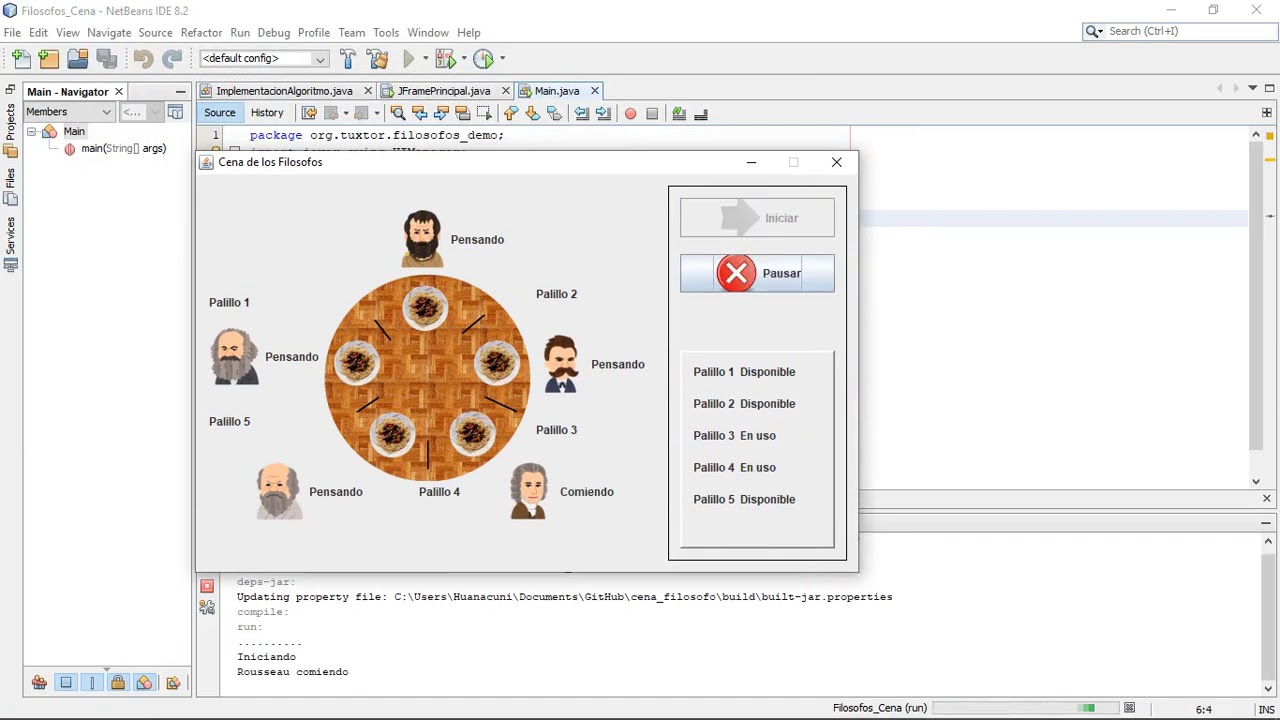Toggle the rectangular selection icon
This screenshot has width=1280, height=720.
[x=484, y=114]
